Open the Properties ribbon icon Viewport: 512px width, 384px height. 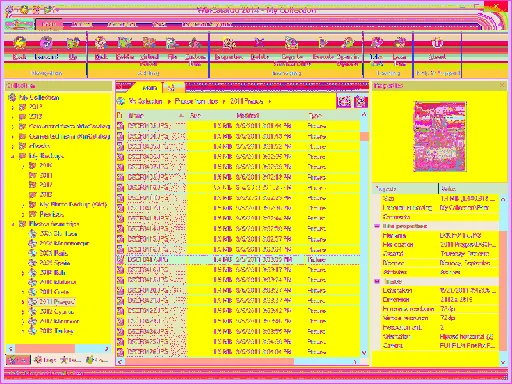point(228,43)
